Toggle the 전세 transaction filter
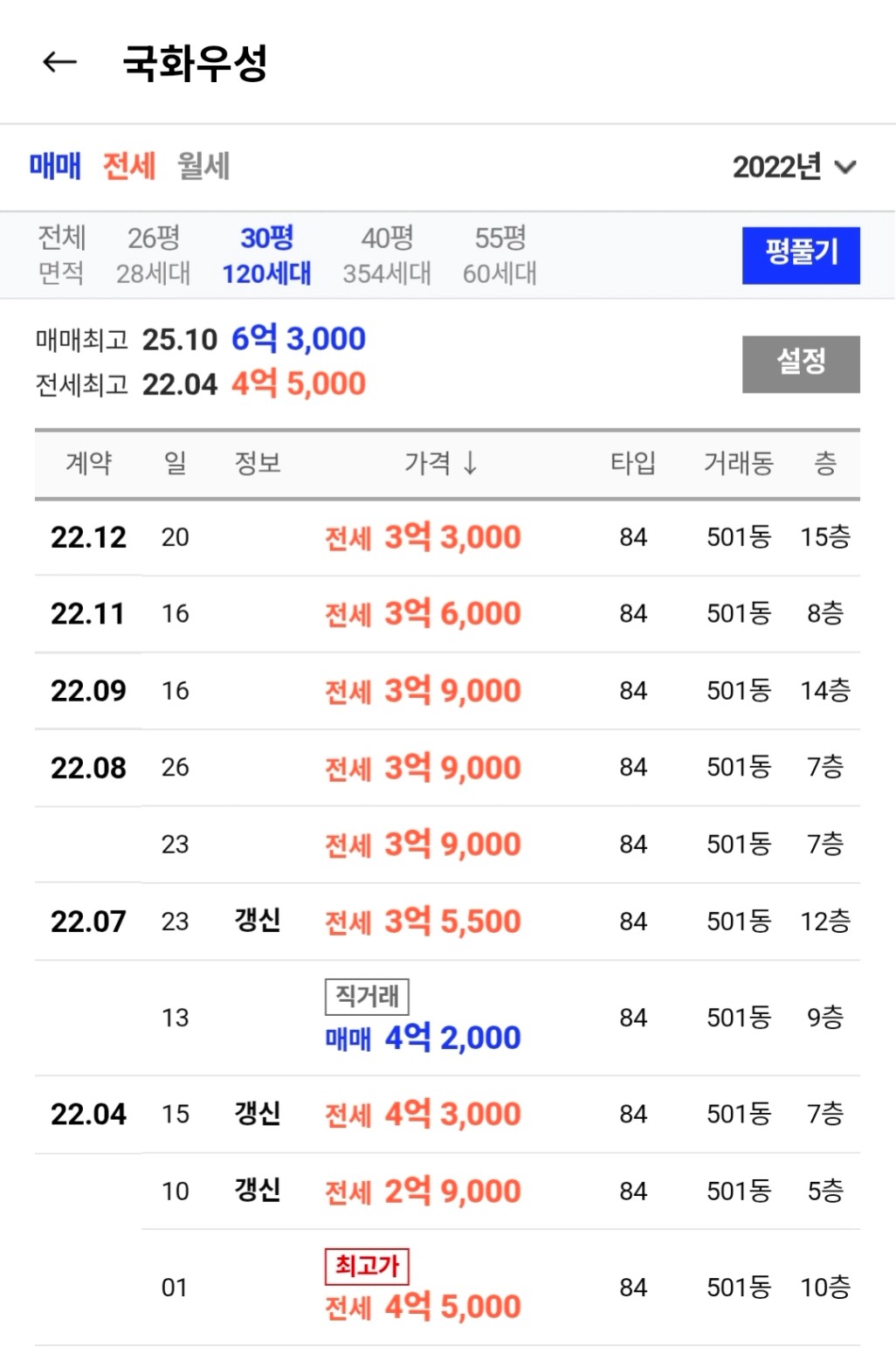This screenshot has width=896, height=1347. (129, 166)
